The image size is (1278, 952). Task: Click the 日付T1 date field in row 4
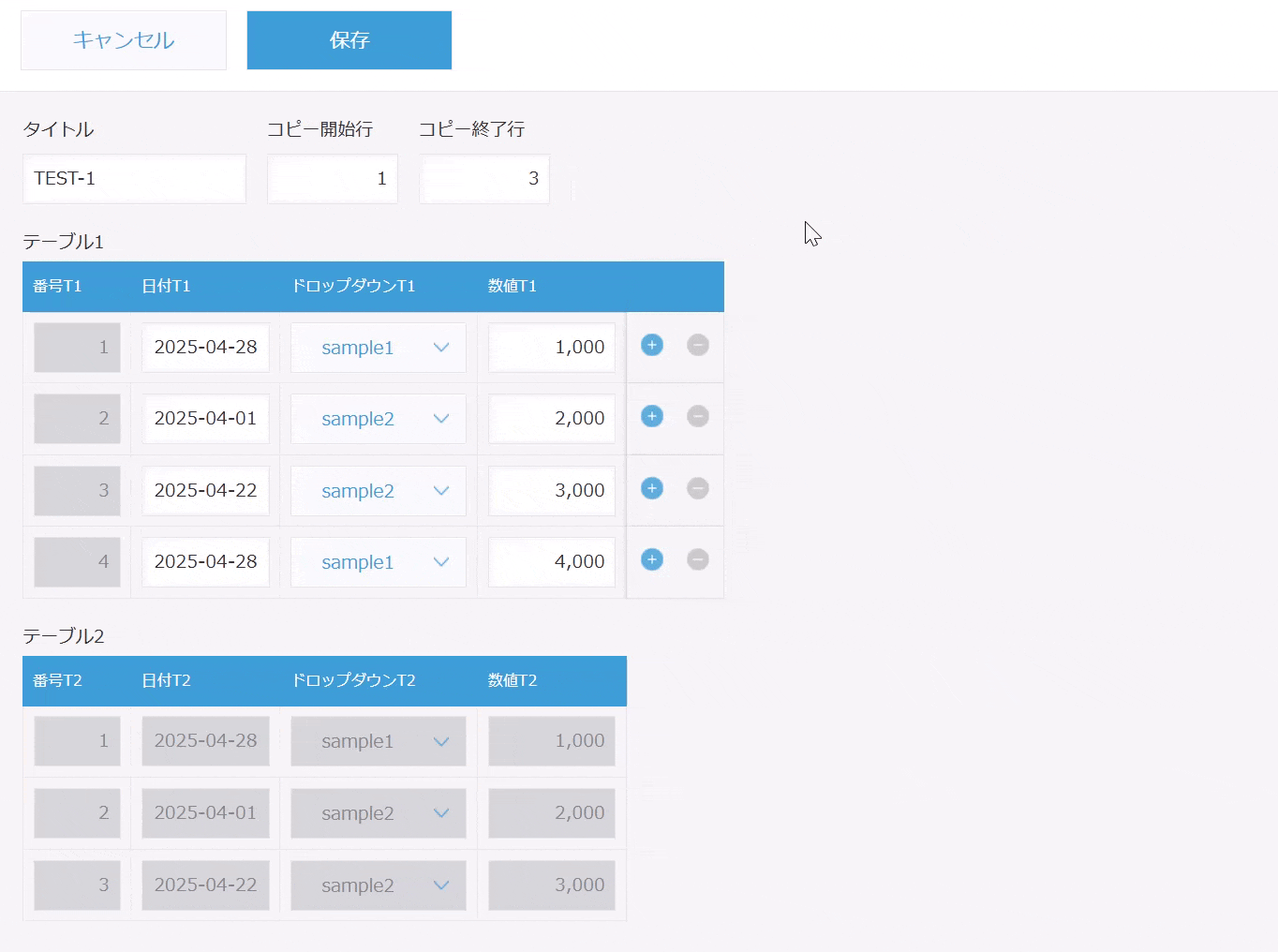pyautogui.click(x=206, y=562)
